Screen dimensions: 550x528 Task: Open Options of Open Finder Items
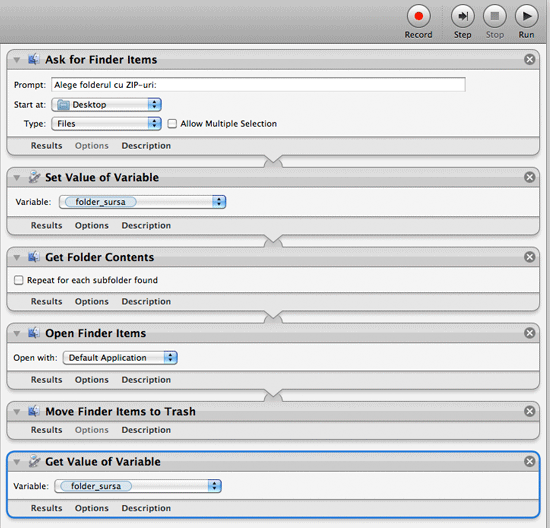coord(92,380)
